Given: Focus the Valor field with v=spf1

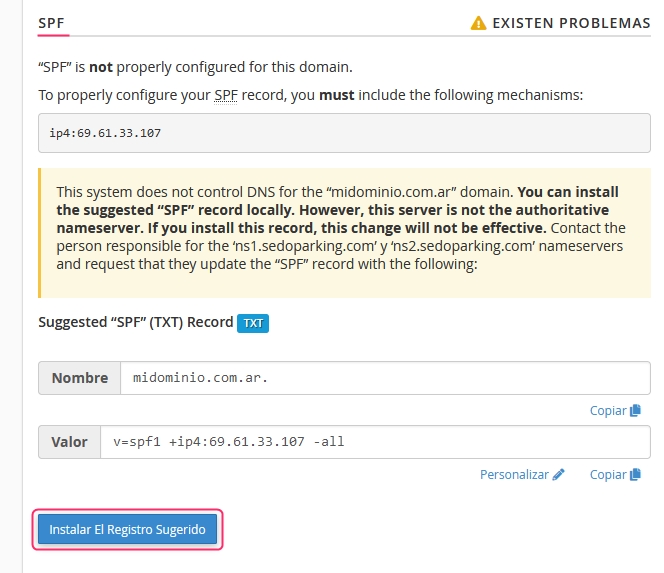Looking at the screenshot, I should pos(375,442).
